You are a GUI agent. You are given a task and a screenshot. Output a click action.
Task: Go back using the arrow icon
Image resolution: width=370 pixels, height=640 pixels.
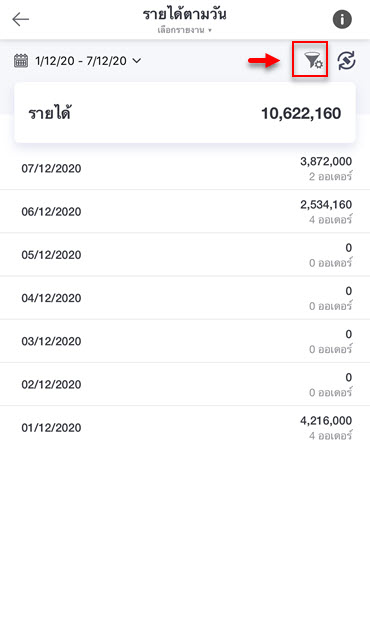point(21,19)
